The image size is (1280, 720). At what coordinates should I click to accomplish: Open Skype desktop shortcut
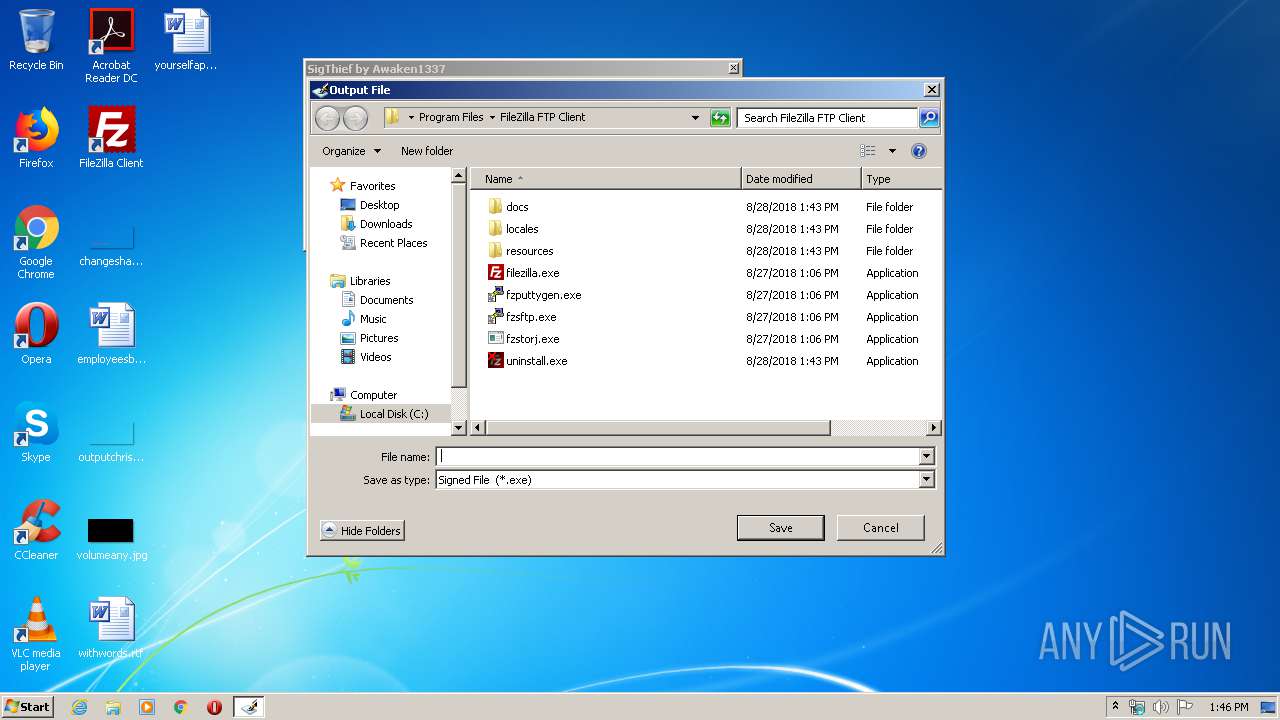click(x=36, y=432)
